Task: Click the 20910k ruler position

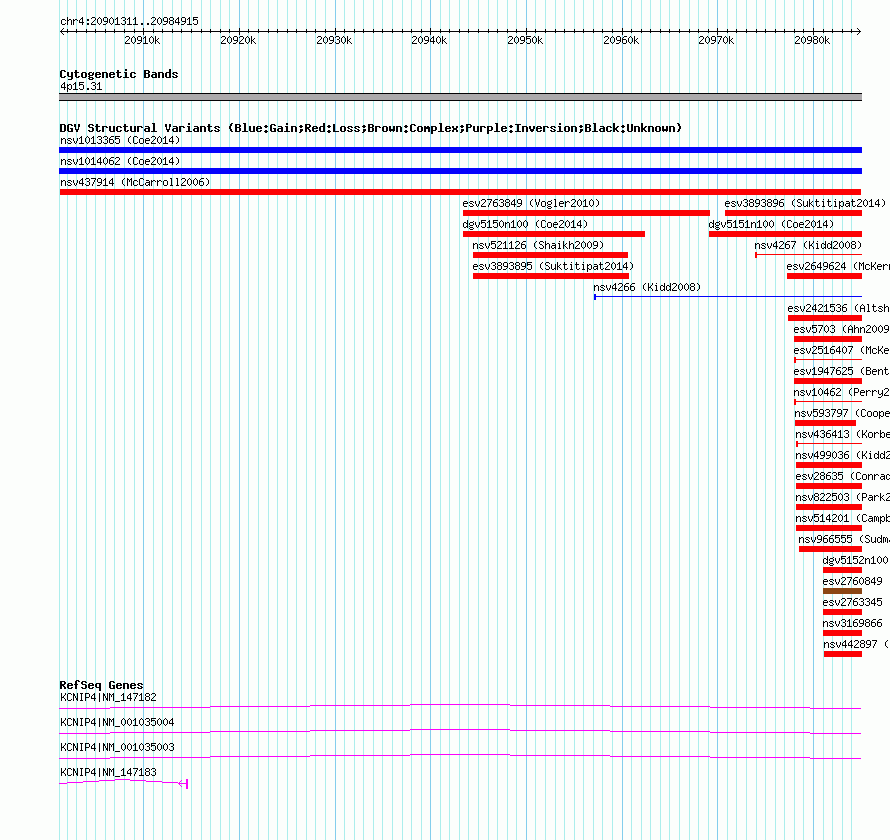Action: 142,40
